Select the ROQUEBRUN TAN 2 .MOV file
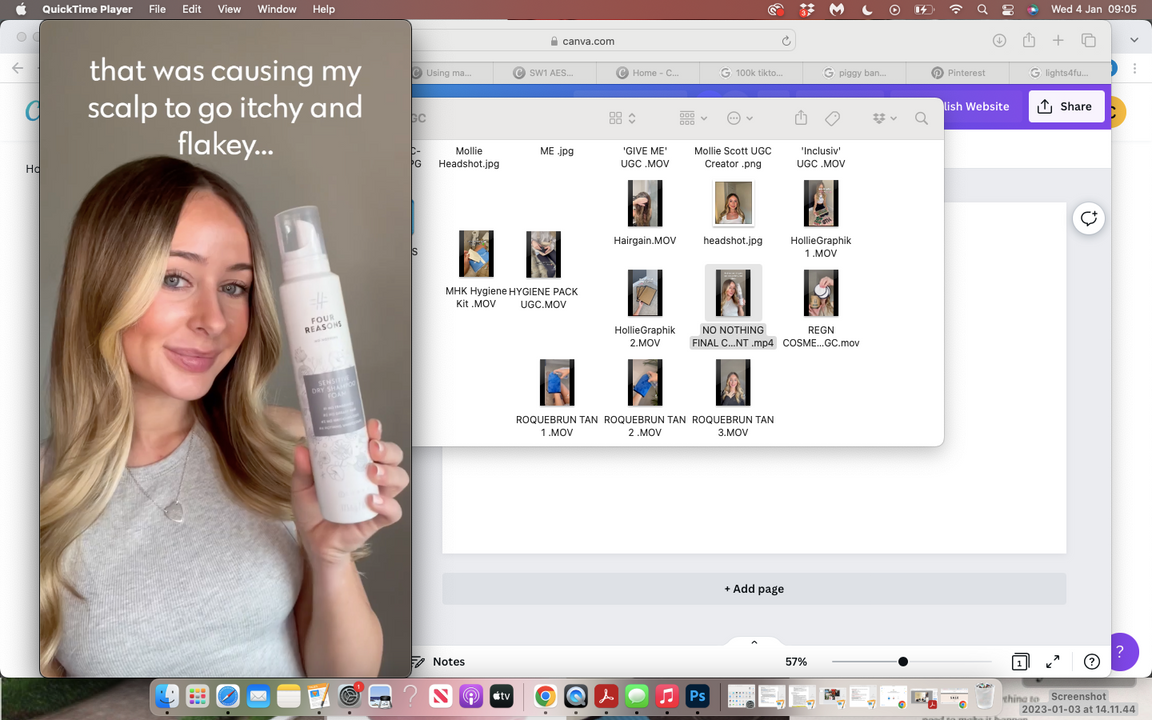Screen dimensions: 1152x720 pos(645,398)
